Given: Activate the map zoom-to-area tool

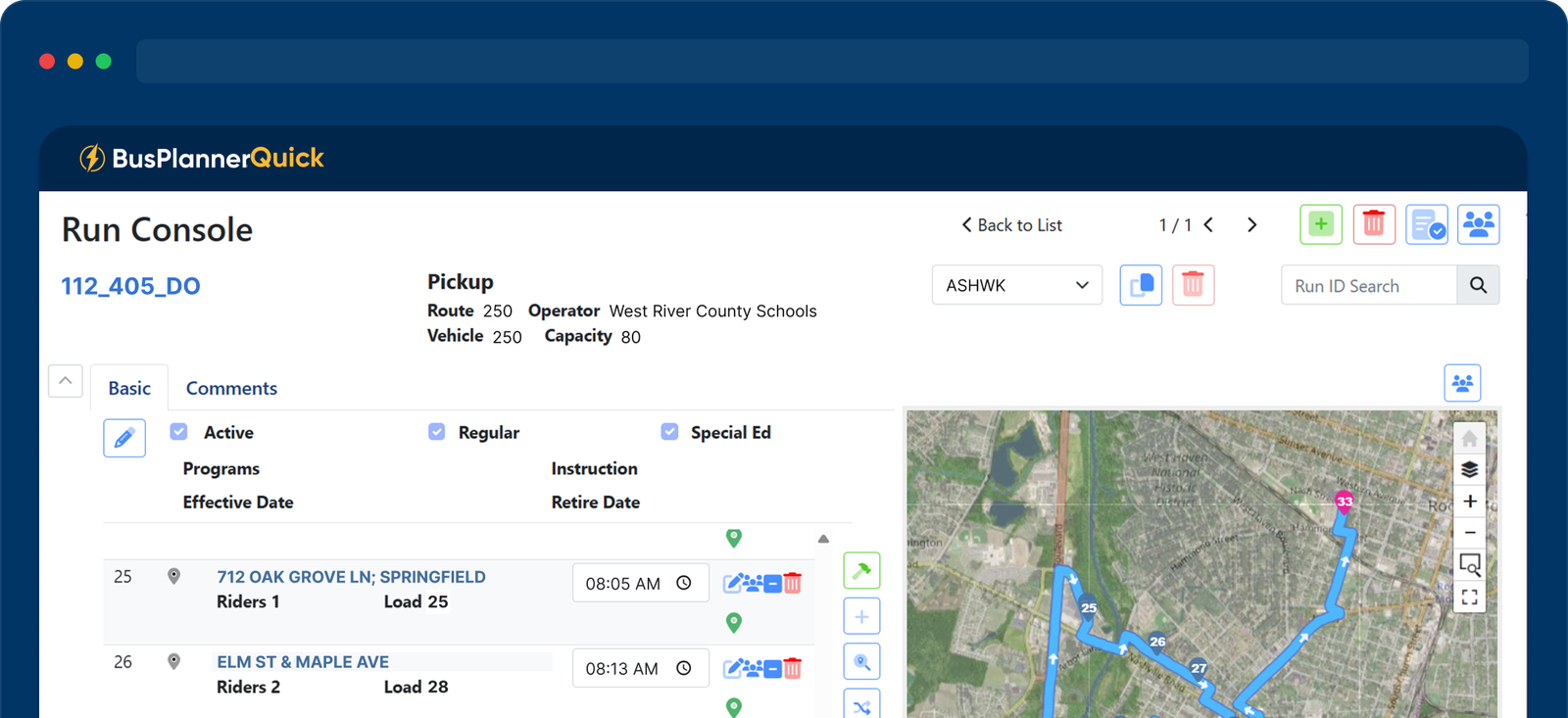Looking at the screenshot, I should click(1469, 565).
